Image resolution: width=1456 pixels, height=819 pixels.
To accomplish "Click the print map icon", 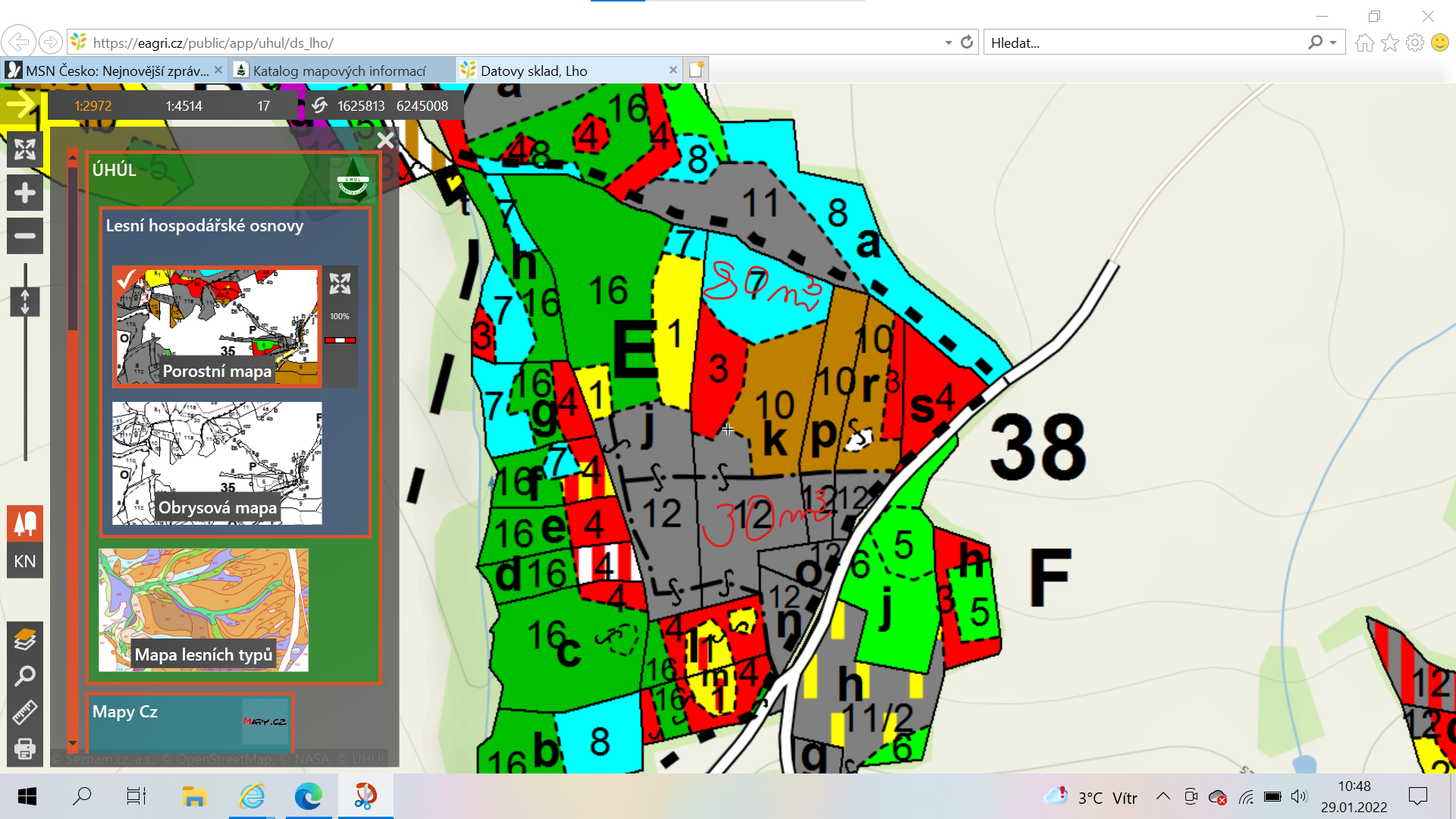I will pos(25,748).
